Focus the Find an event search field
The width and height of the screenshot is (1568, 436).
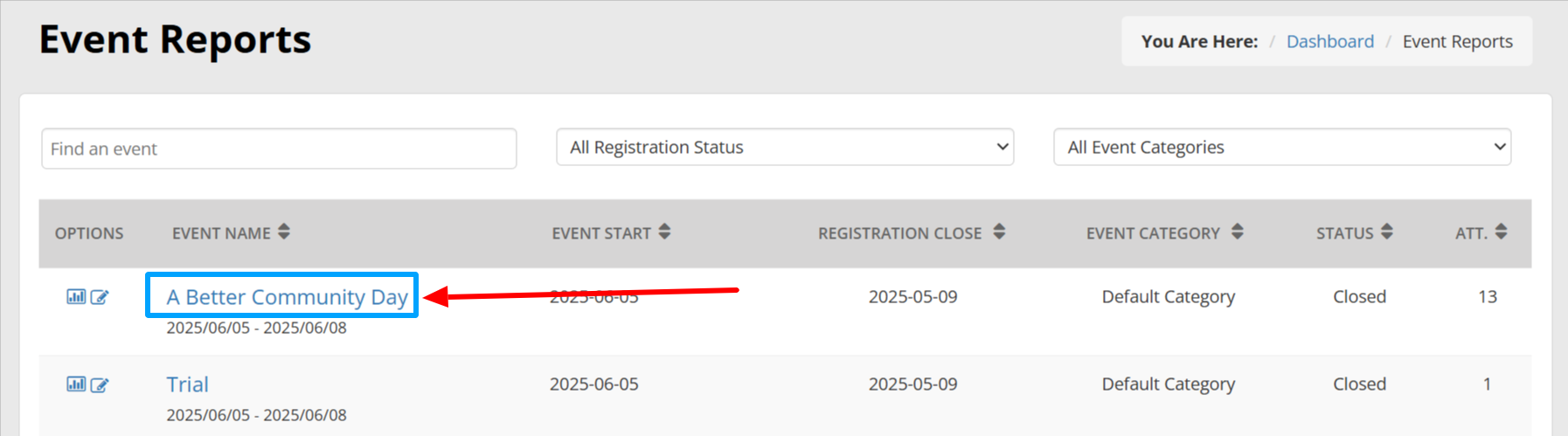279,149
